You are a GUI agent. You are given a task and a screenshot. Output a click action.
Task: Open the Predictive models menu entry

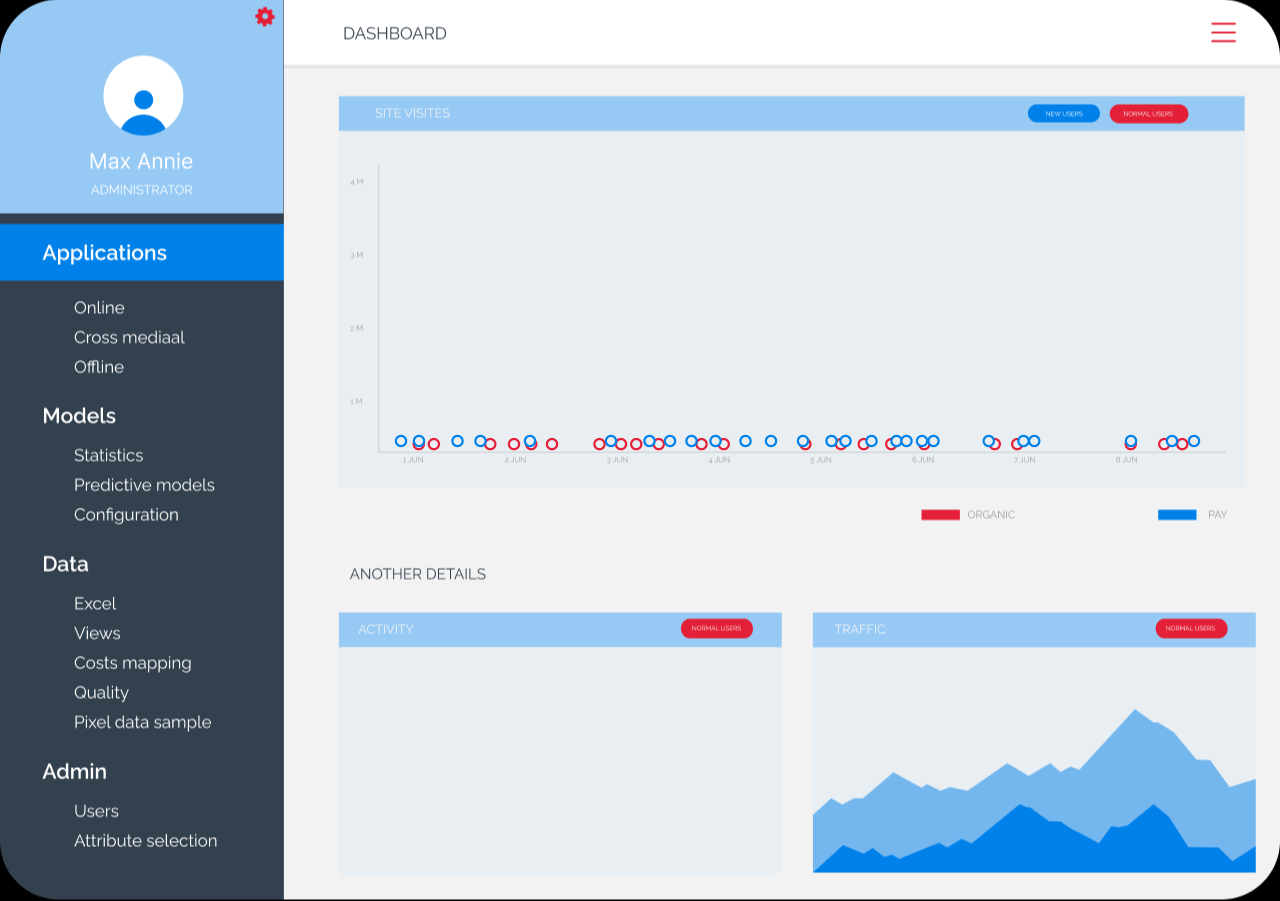click(144, 485)
